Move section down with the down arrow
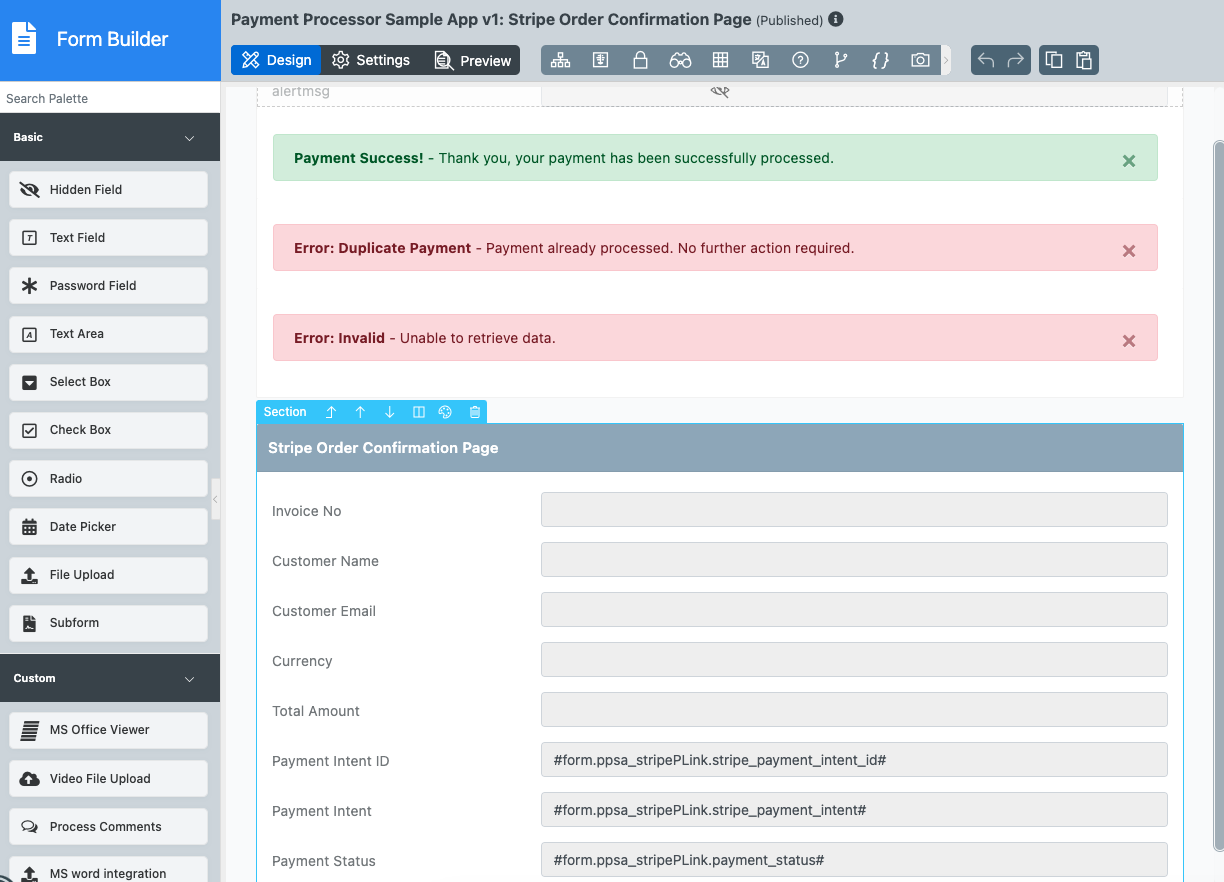Image resolution: width=1224 pixels, height=882 pixels. tap(389, 412)
